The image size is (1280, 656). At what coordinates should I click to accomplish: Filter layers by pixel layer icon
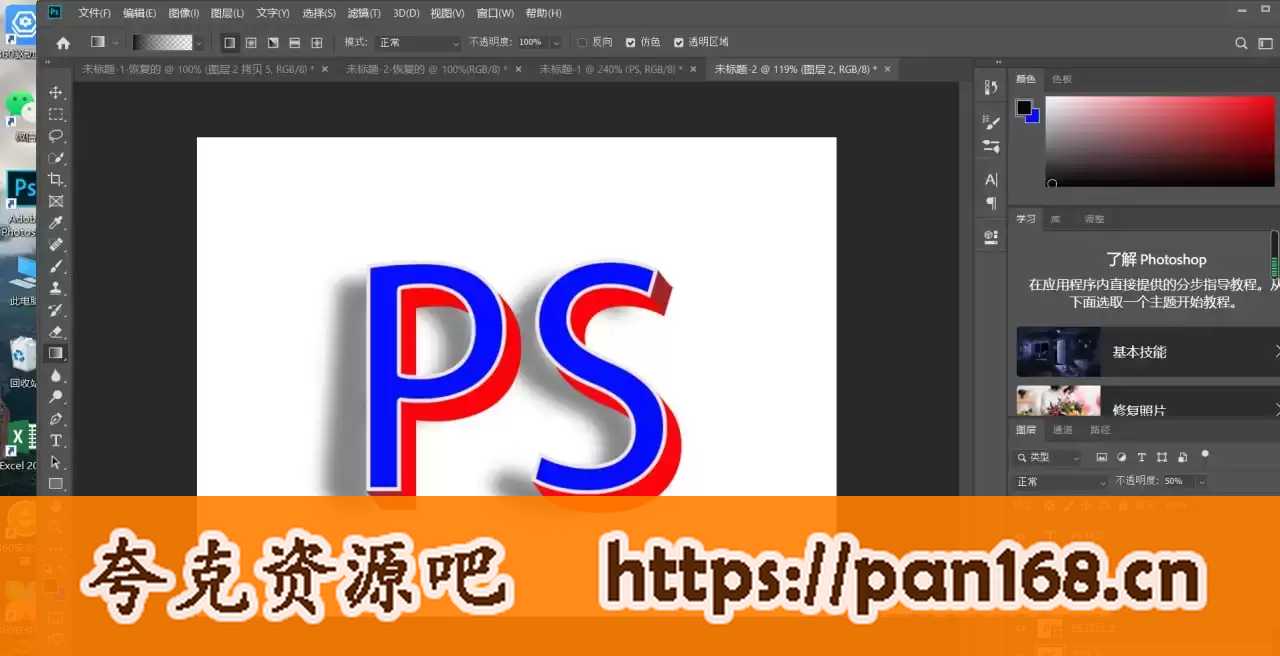coord(1102,457)
